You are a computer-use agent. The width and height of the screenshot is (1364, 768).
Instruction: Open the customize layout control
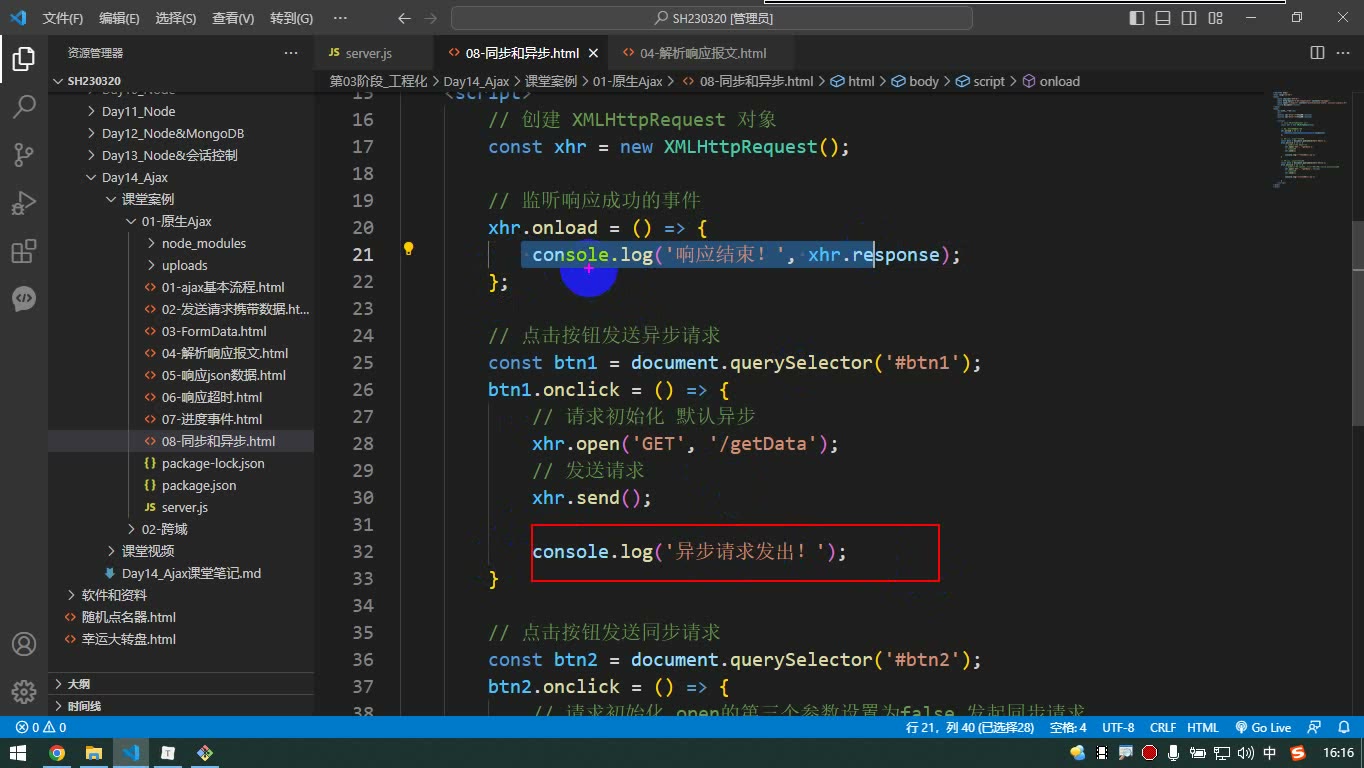1215,18
